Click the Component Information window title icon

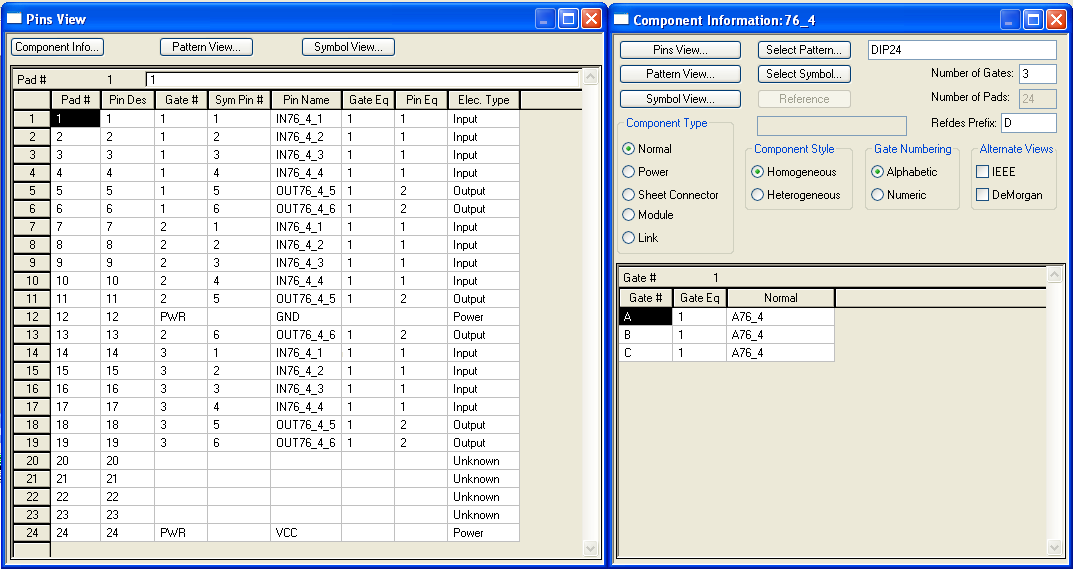click(x=620, y=19)
